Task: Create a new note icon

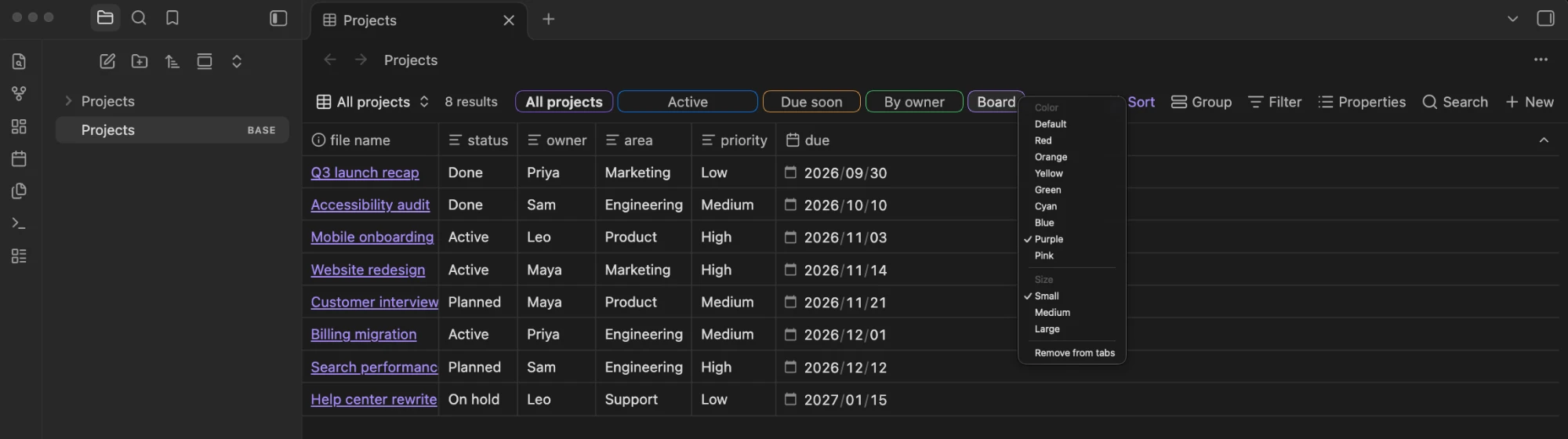Action: [107, 61]
